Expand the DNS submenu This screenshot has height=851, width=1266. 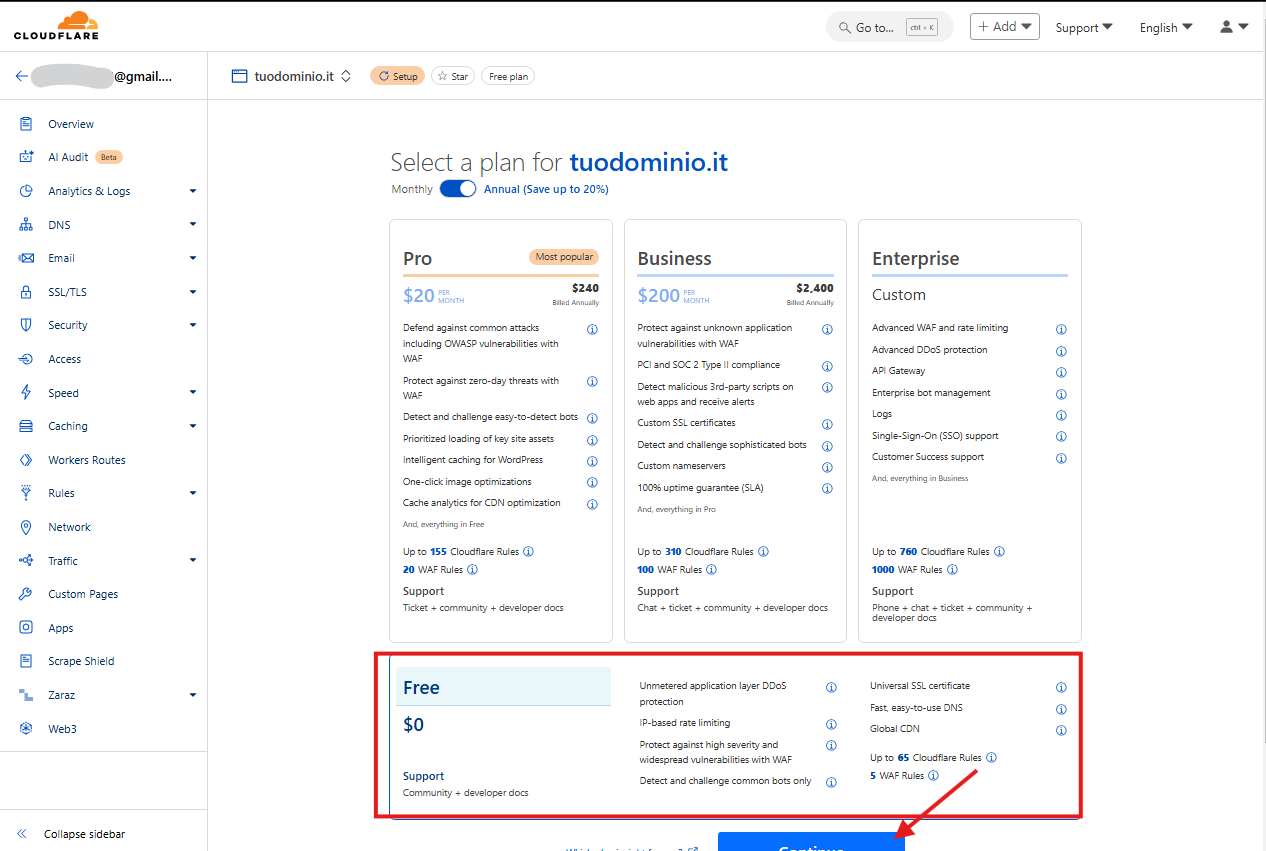tap(193, 225)
